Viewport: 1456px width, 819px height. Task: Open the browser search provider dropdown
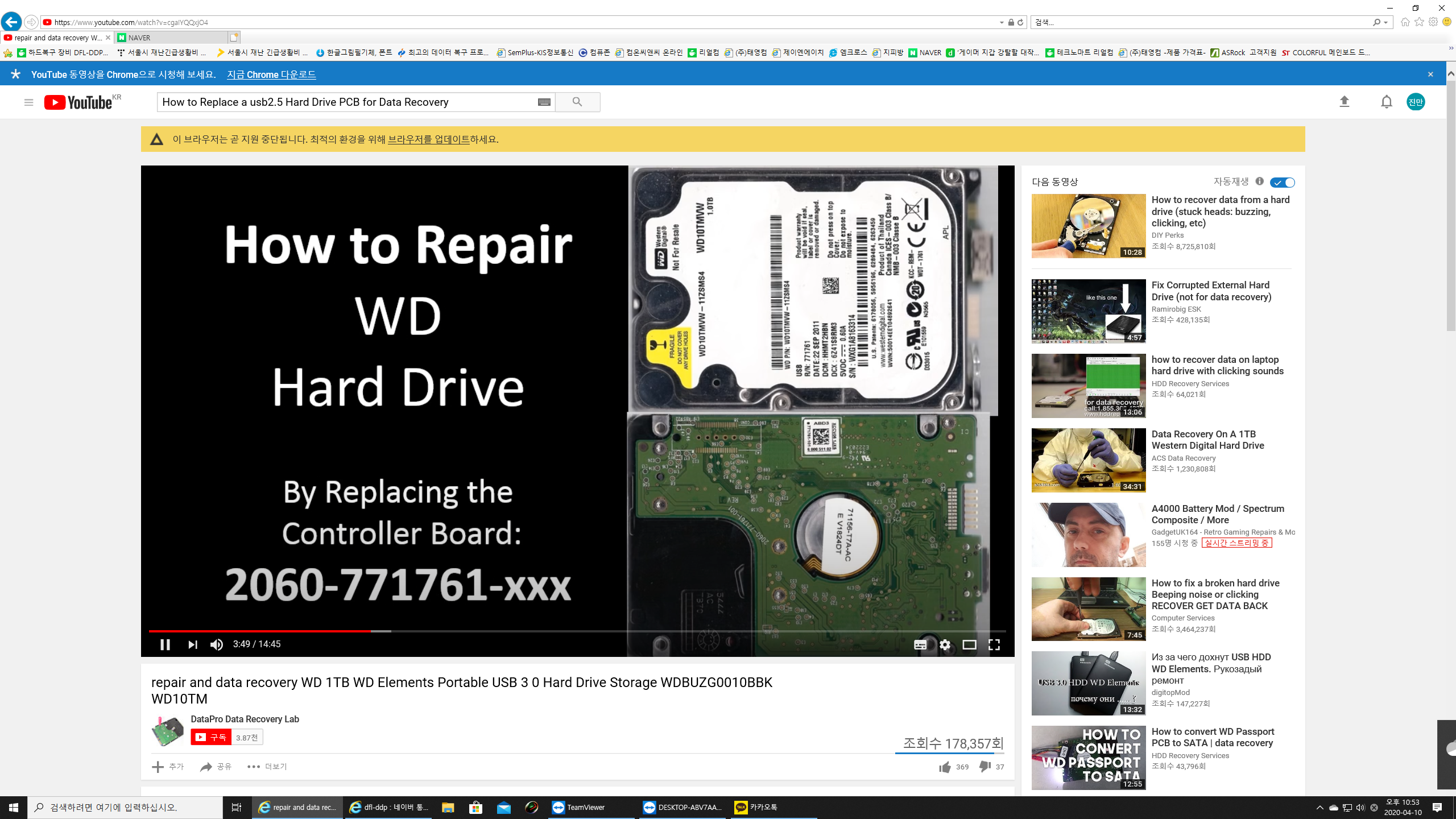tap(1386, 22)
